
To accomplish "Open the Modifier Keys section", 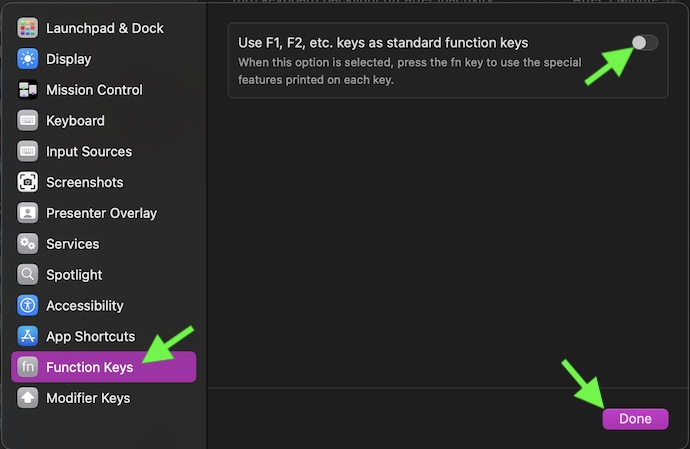I will [x=88, y=398].
